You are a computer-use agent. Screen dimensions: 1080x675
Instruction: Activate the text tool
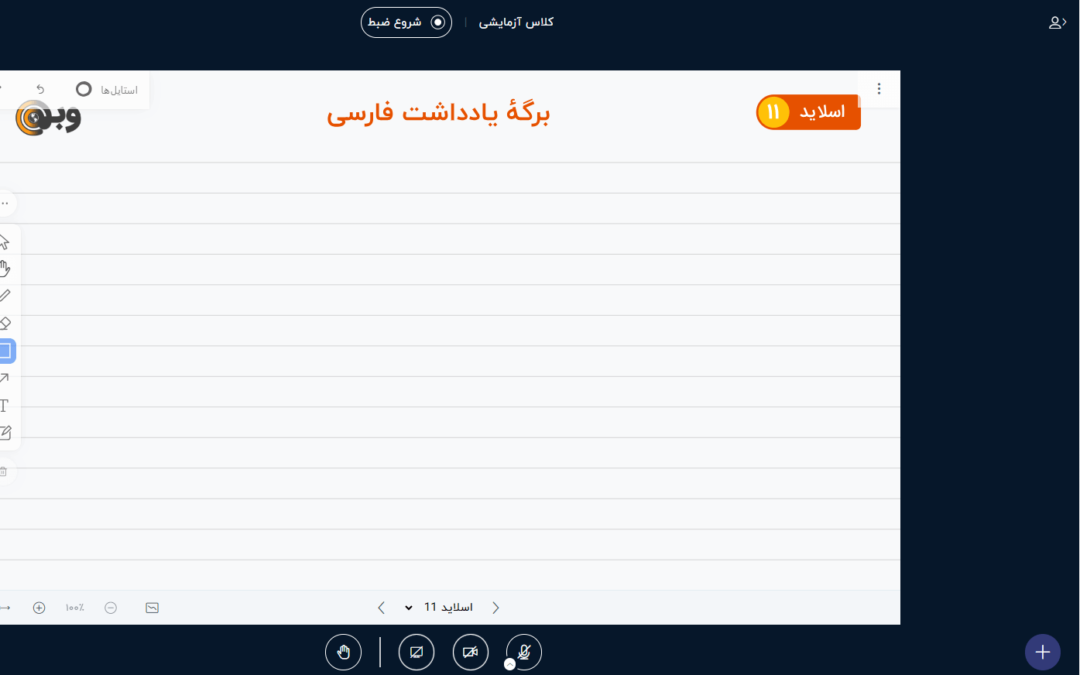(5, 405)
